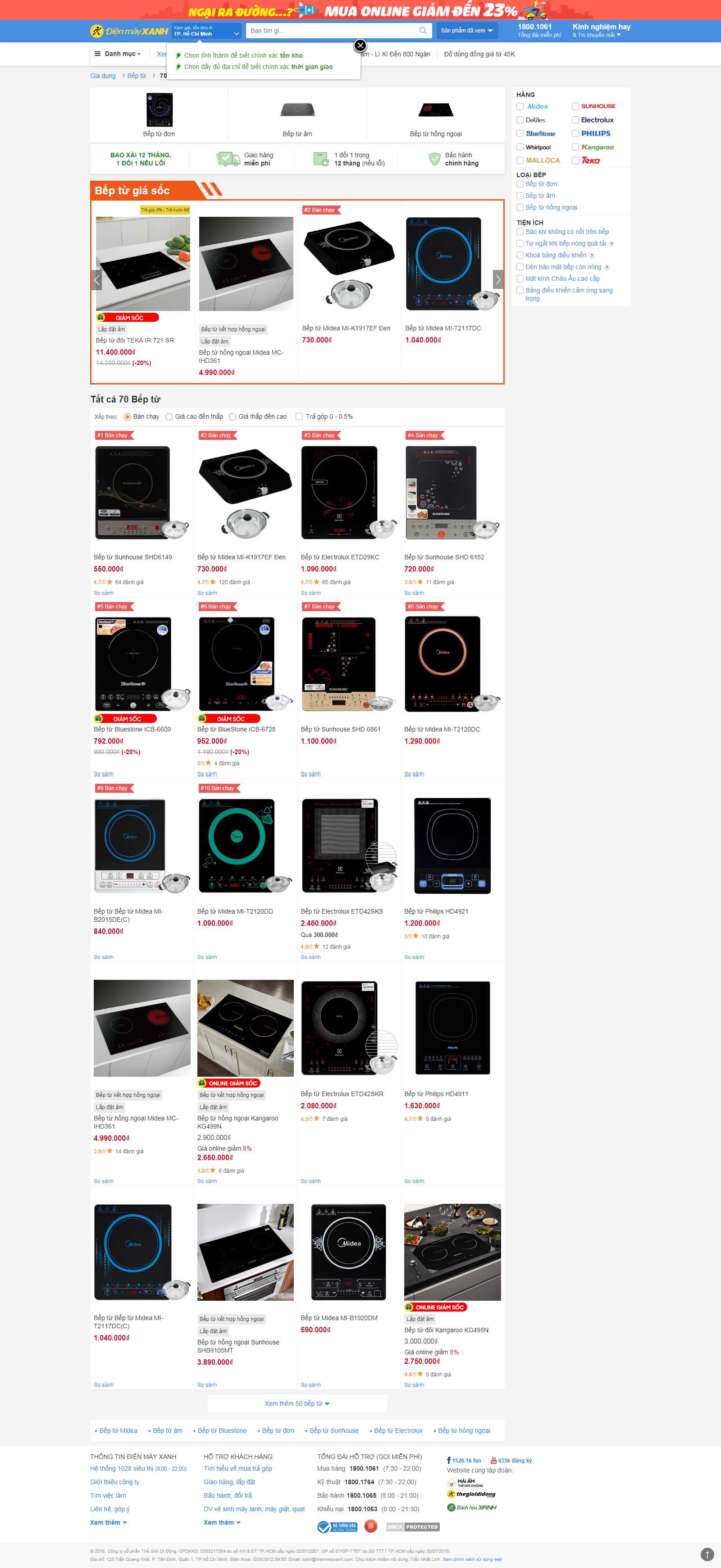Open the TP. Hồ Chí Minh location dropdown
The image size is (721, 1568).
(206, 31)
